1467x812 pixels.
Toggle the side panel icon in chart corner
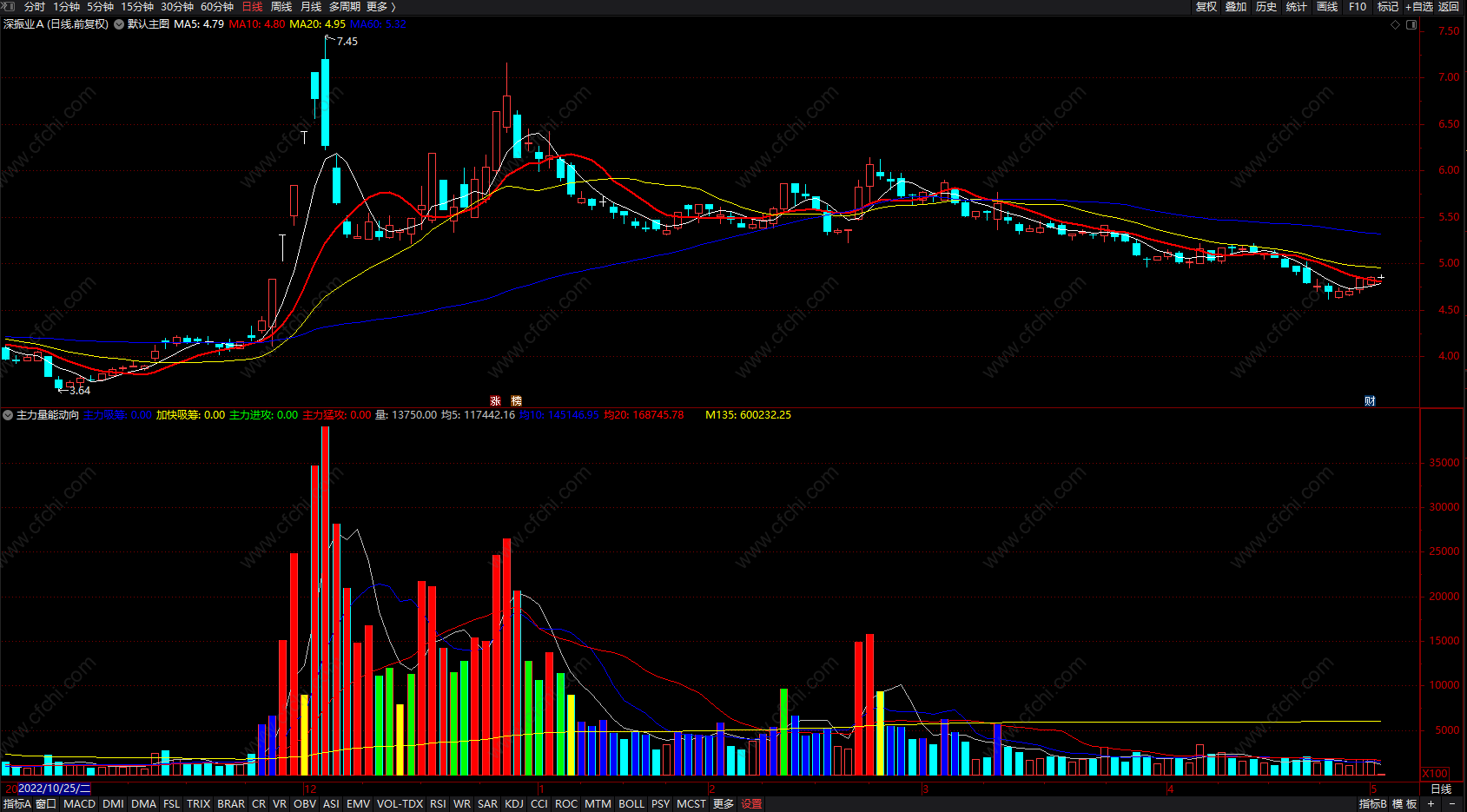(x=1411, y=24)
